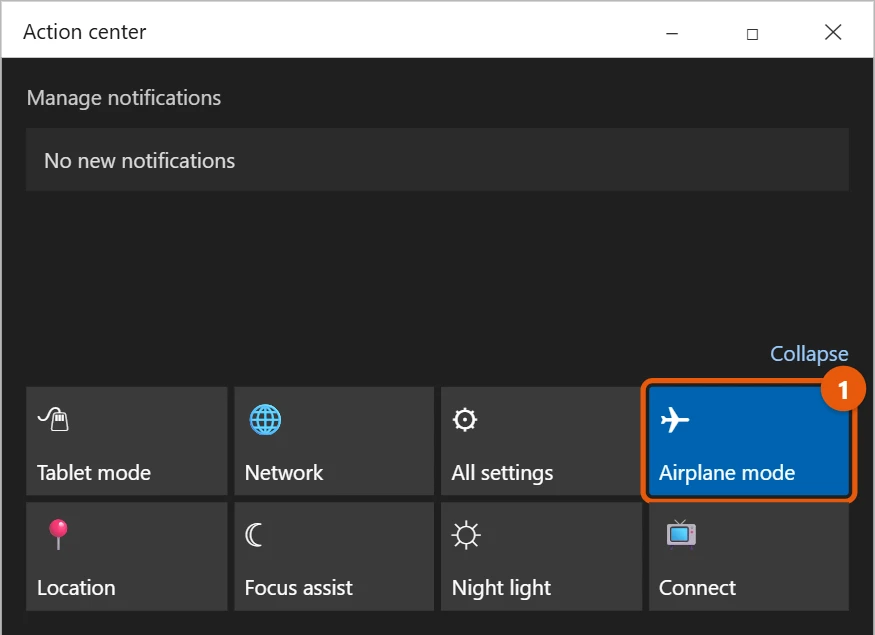Maximize the Action center window

pos(752,33)
